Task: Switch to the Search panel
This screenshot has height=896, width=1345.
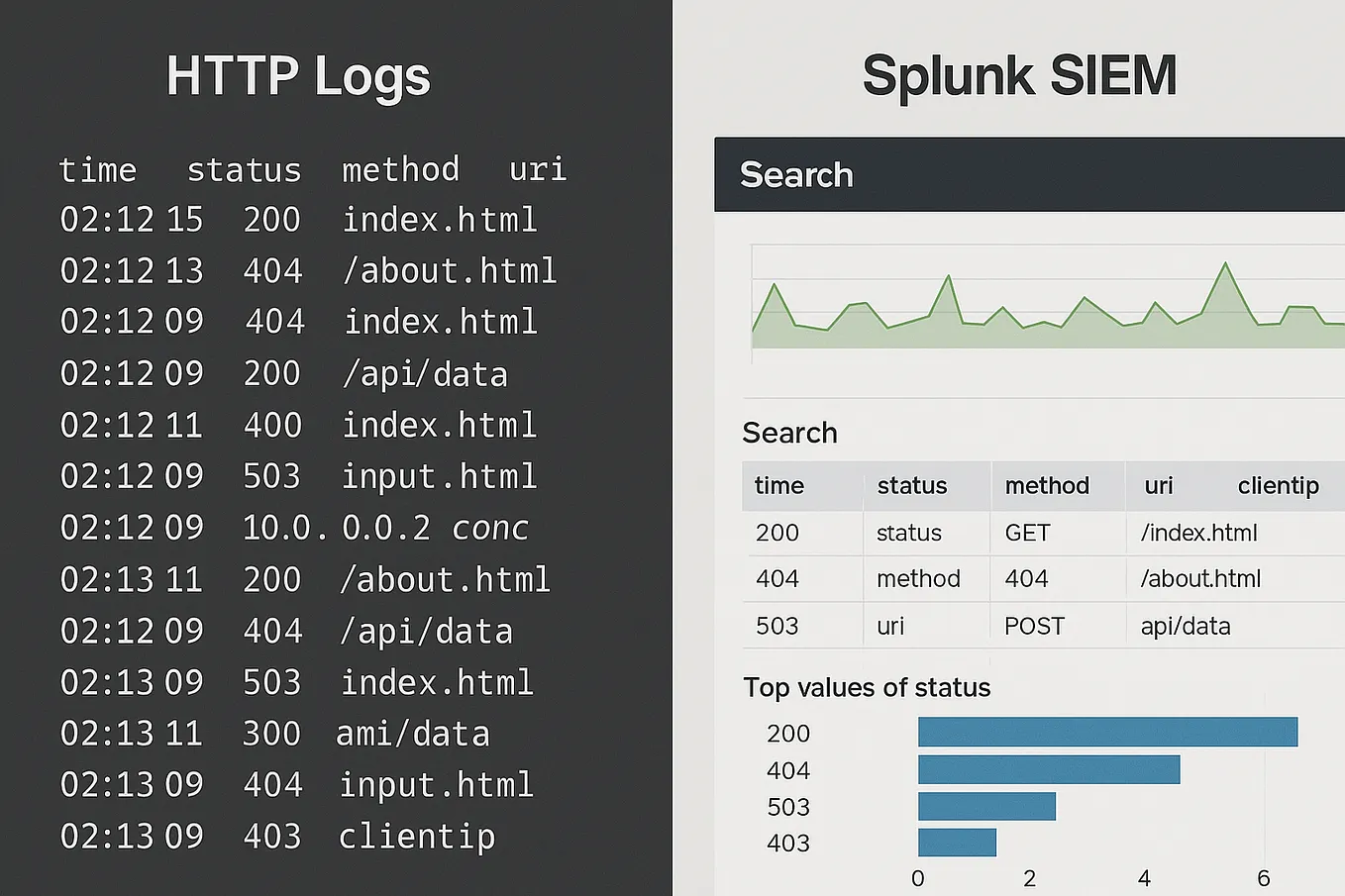Action: 789,433
